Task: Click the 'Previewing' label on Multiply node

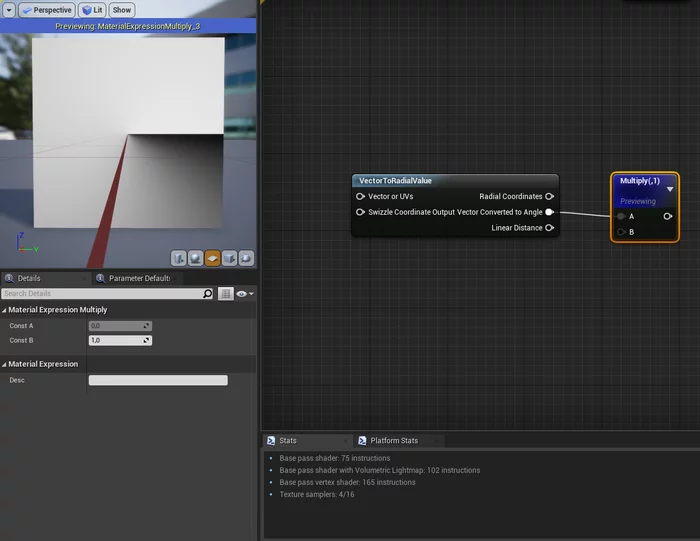Action: point(638,201)
